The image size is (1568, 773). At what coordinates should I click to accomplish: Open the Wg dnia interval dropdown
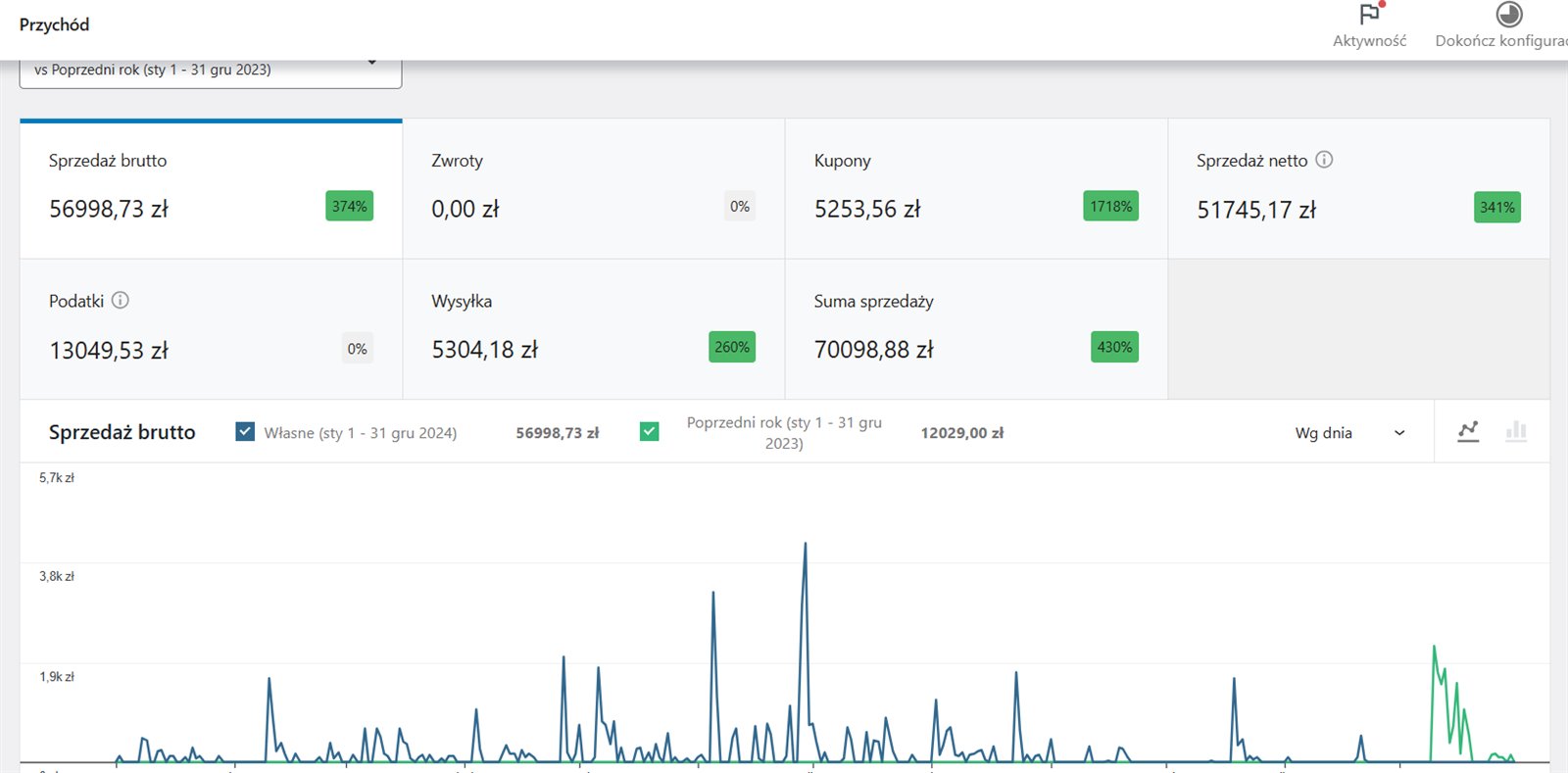tap(1349, 433)
